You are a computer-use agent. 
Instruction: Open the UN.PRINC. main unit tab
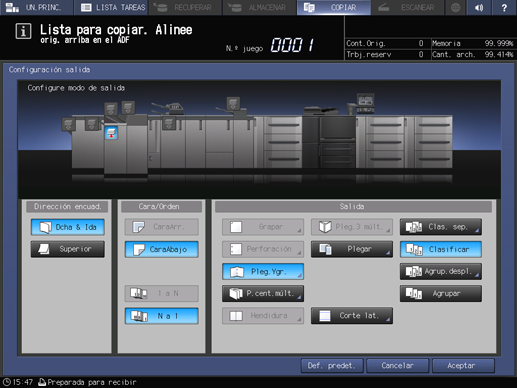37,7
